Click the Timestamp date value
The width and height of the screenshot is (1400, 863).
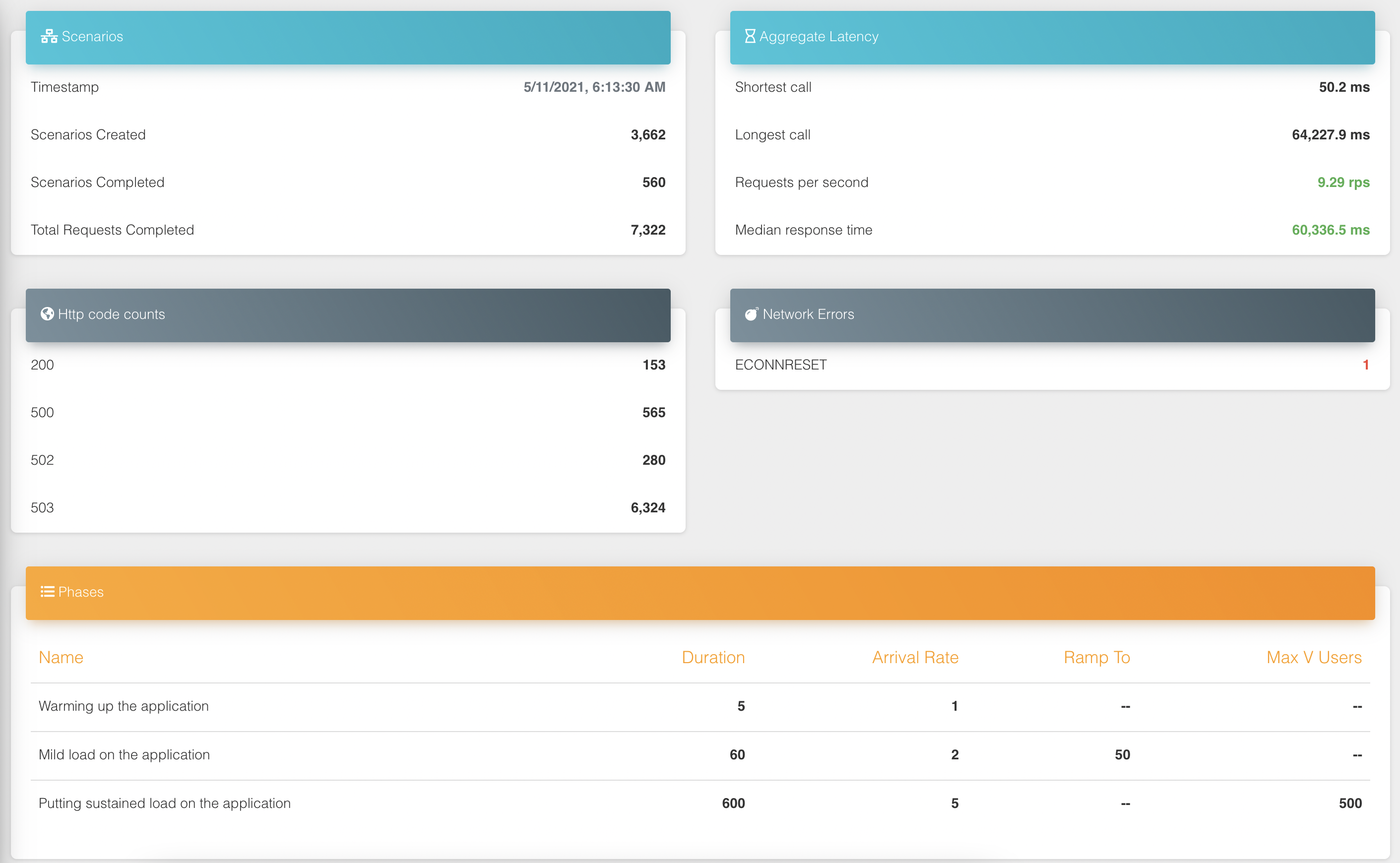[594, 87]
